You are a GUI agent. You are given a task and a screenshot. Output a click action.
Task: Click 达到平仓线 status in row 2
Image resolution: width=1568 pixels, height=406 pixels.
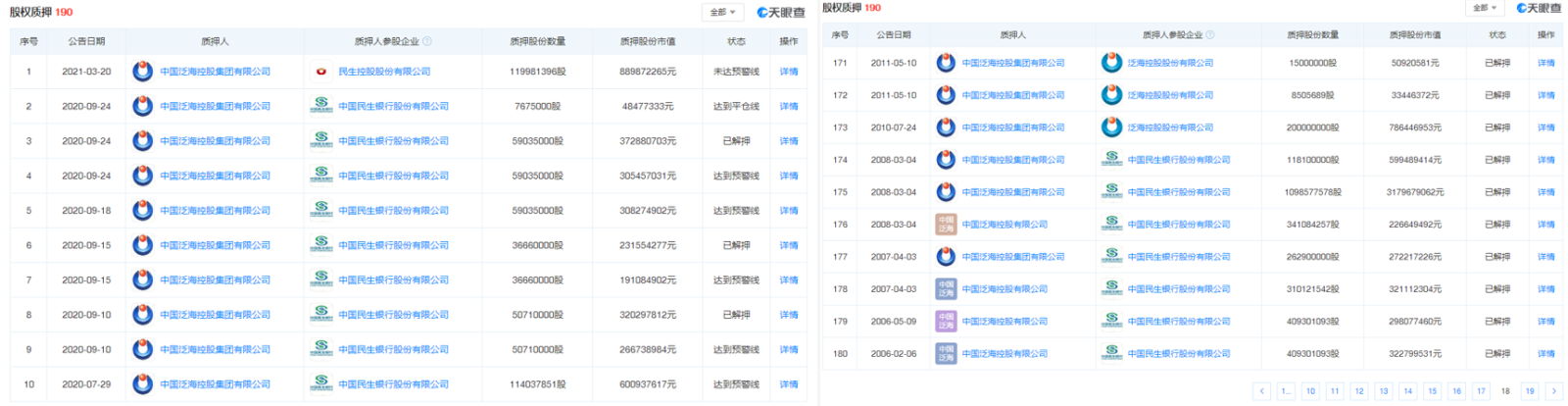pyautogui.click(x=736, y=106)
